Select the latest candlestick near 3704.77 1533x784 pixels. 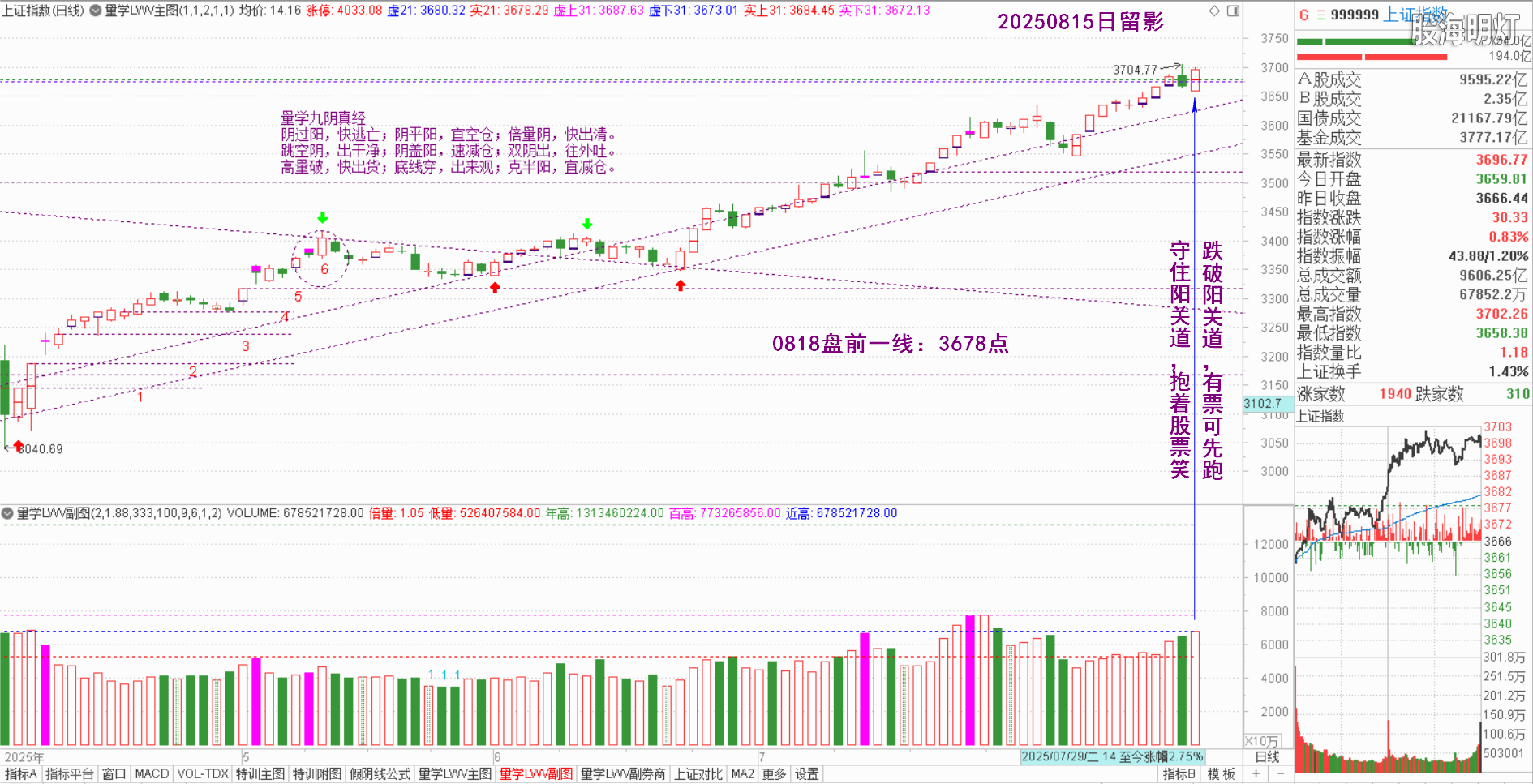pyautogui.click(x=1196, y=79)
